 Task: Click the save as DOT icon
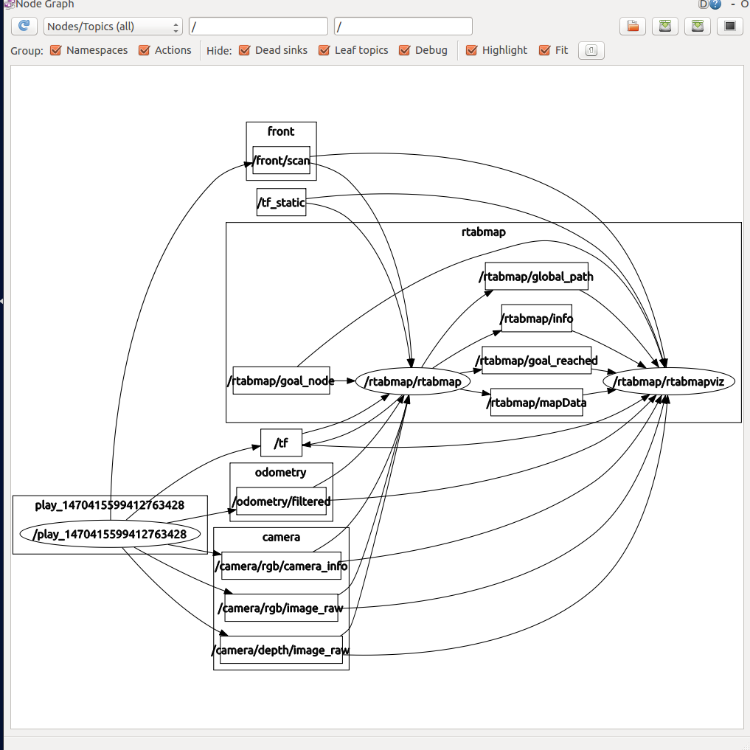click(x=665, y=26)
